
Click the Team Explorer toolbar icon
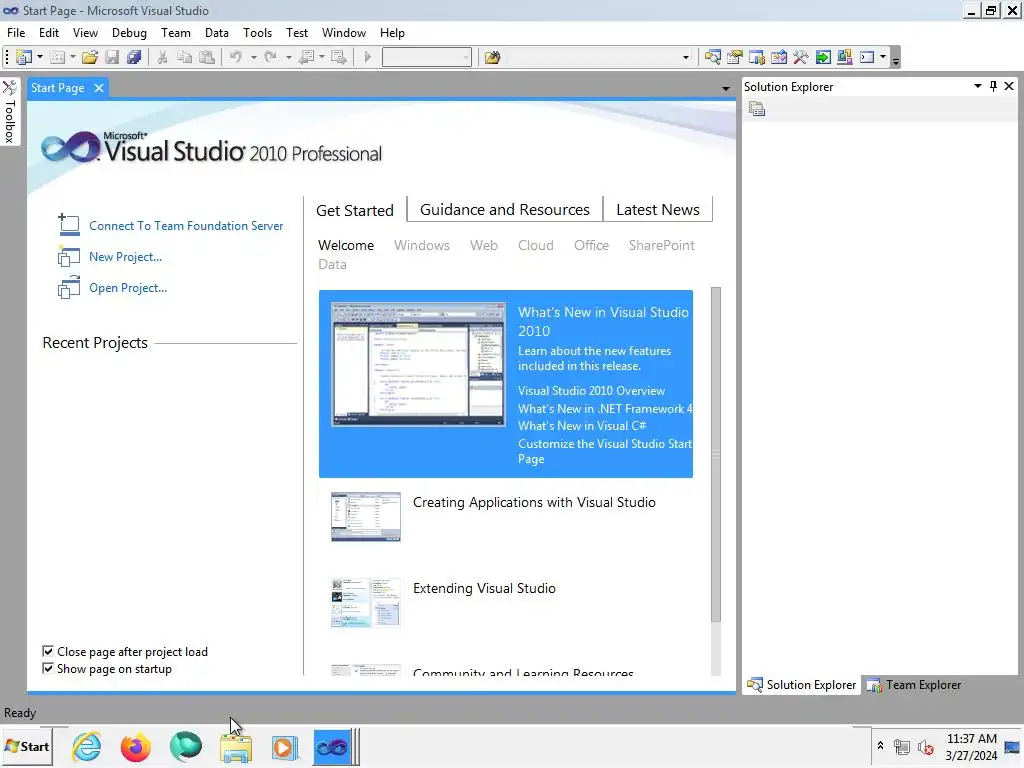click(757, 57)
